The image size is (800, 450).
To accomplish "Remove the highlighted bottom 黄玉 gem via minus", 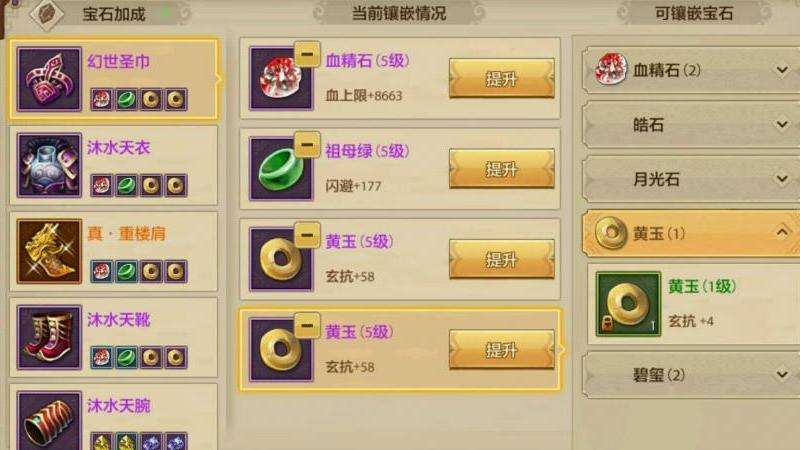I will point(307,326).
